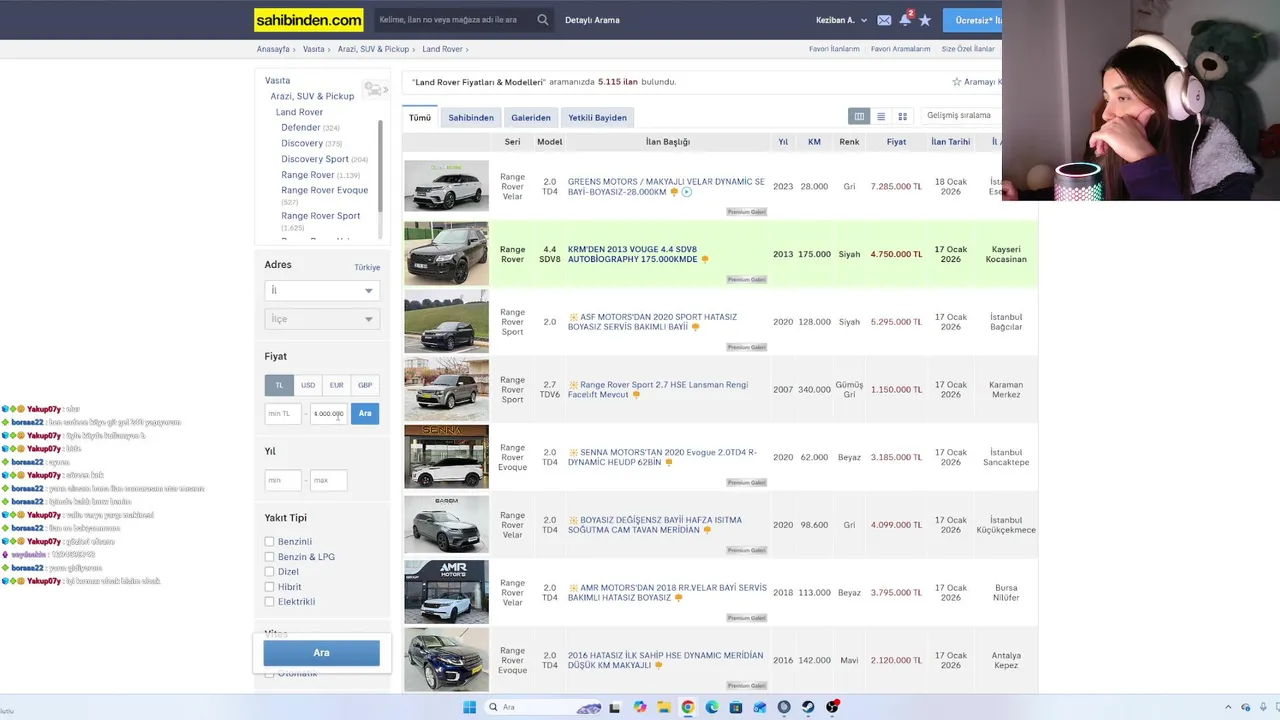Check the Benzinli fuel type
This screenshot has height=720, width=1280.
coord(269,542)
